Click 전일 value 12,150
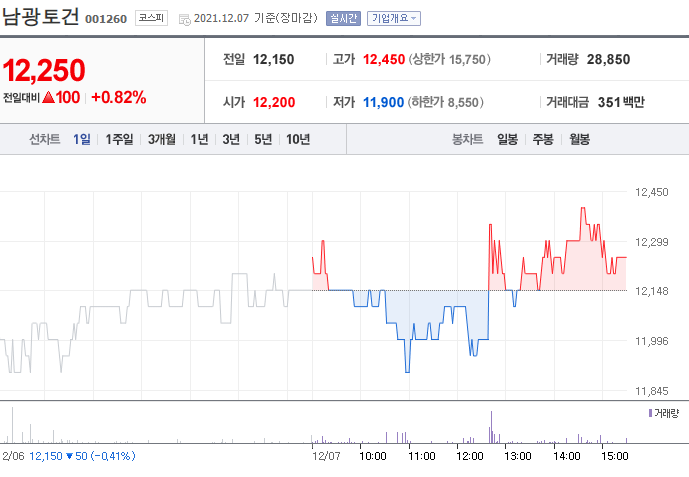689x477 pixels. pos(274,59)
